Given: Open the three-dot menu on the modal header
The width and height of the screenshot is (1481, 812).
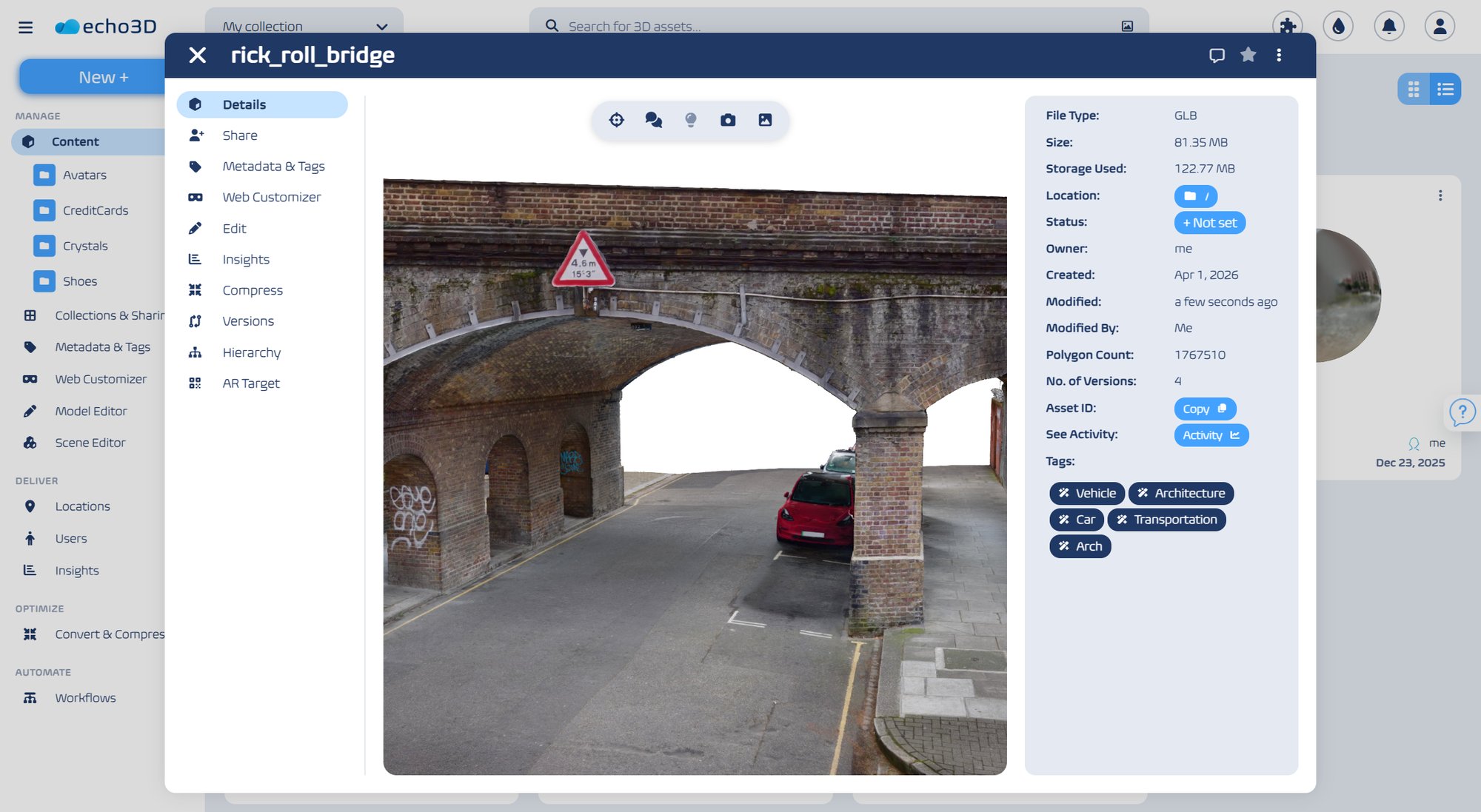Looking at the screenshot, I should [x=1279, y=55].
